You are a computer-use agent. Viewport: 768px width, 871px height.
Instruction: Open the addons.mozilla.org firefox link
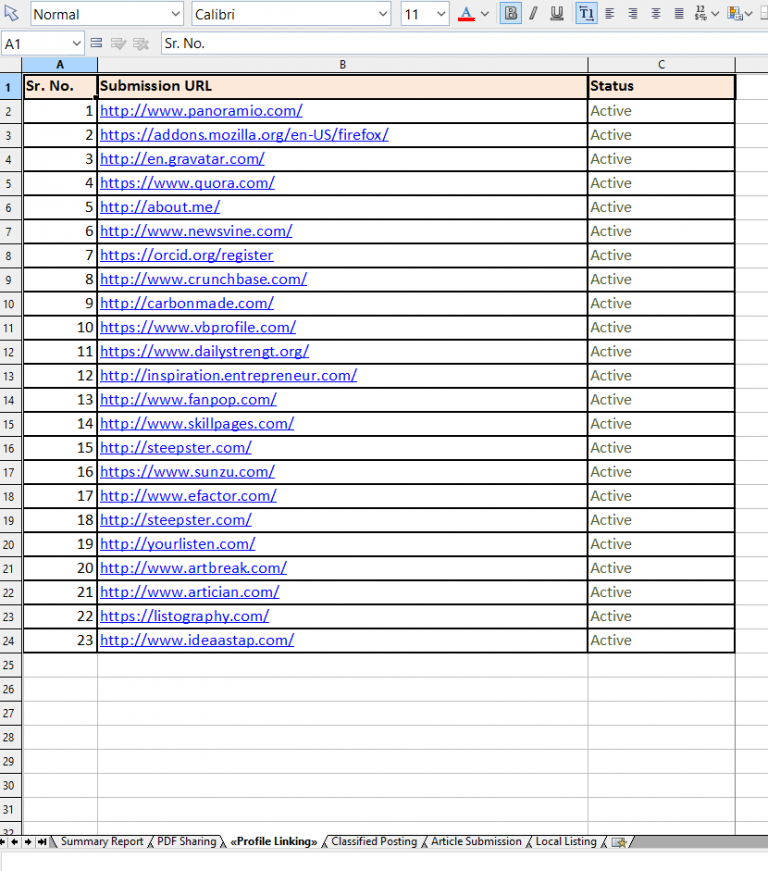tap(244, 135)
